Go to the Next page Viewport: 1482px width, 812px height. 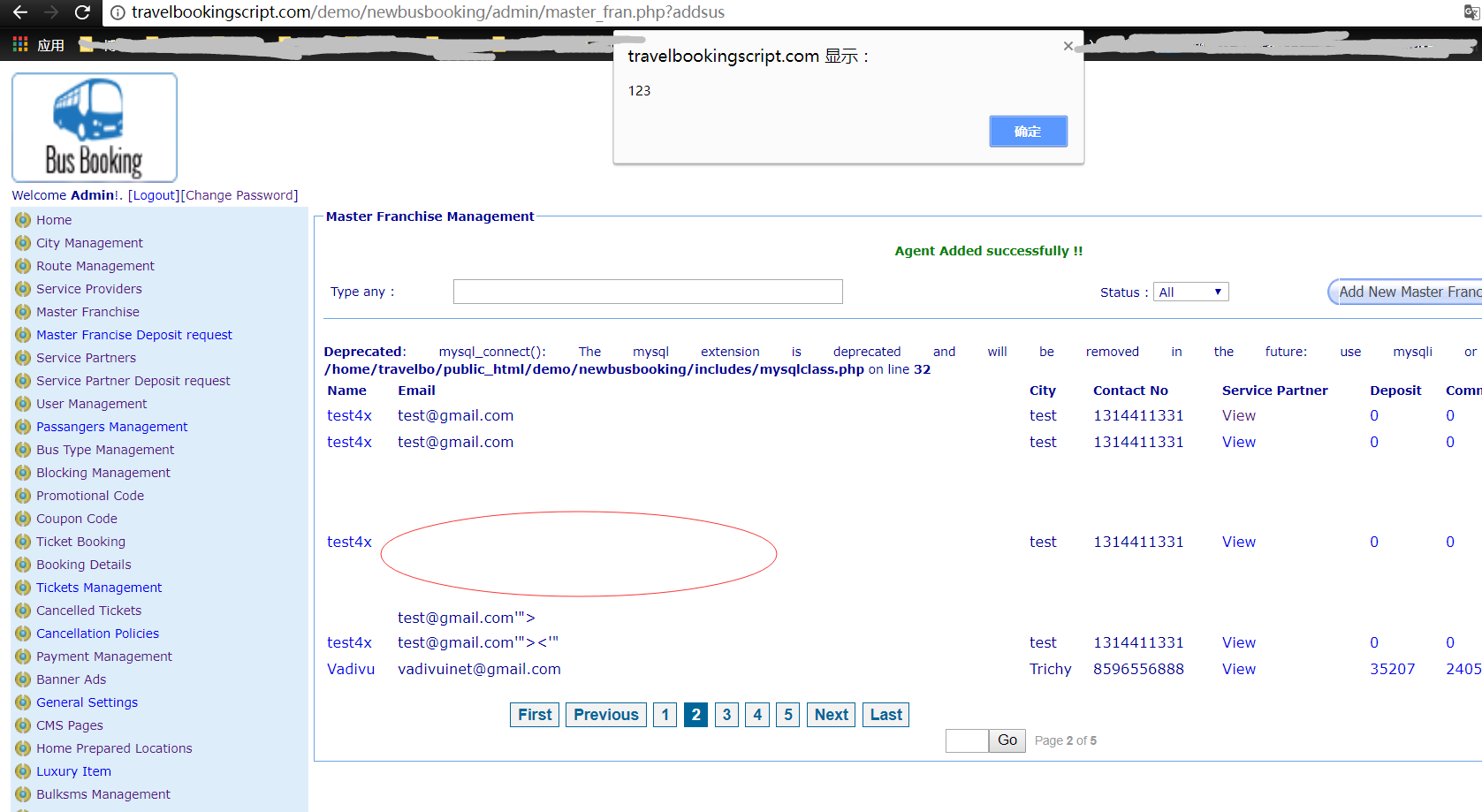click(831, 715)
